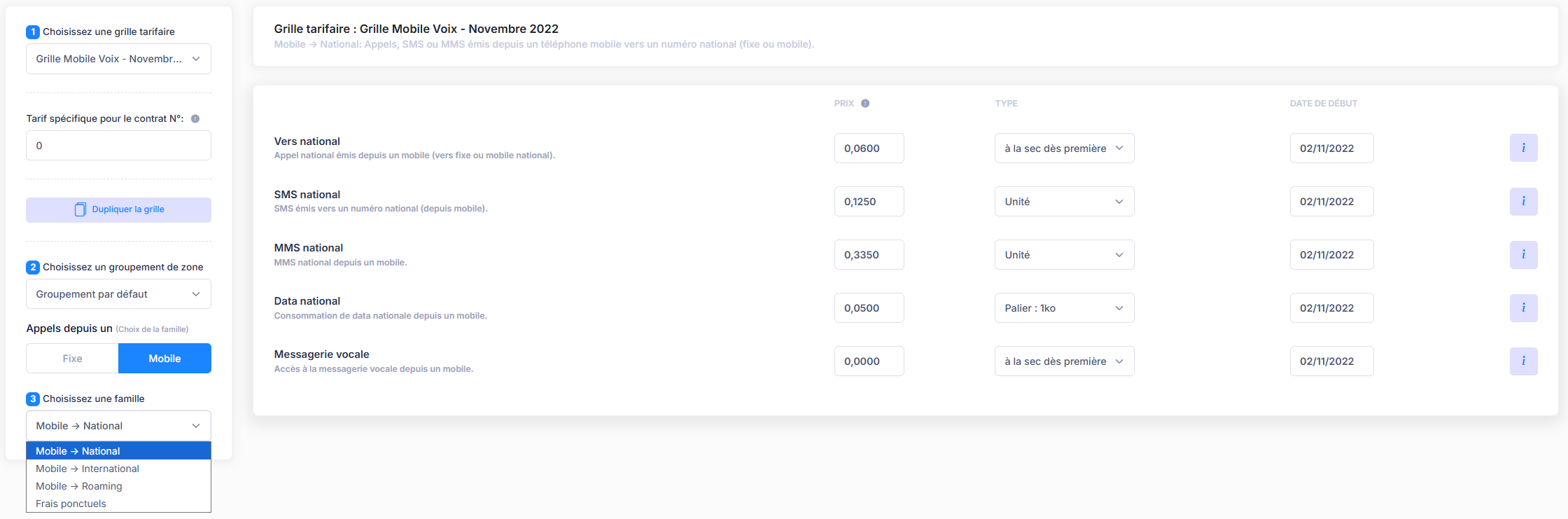The image size is (1568, 519).
Task: Click info icon for SMS national row
Action: click(x=1523, y=201)
